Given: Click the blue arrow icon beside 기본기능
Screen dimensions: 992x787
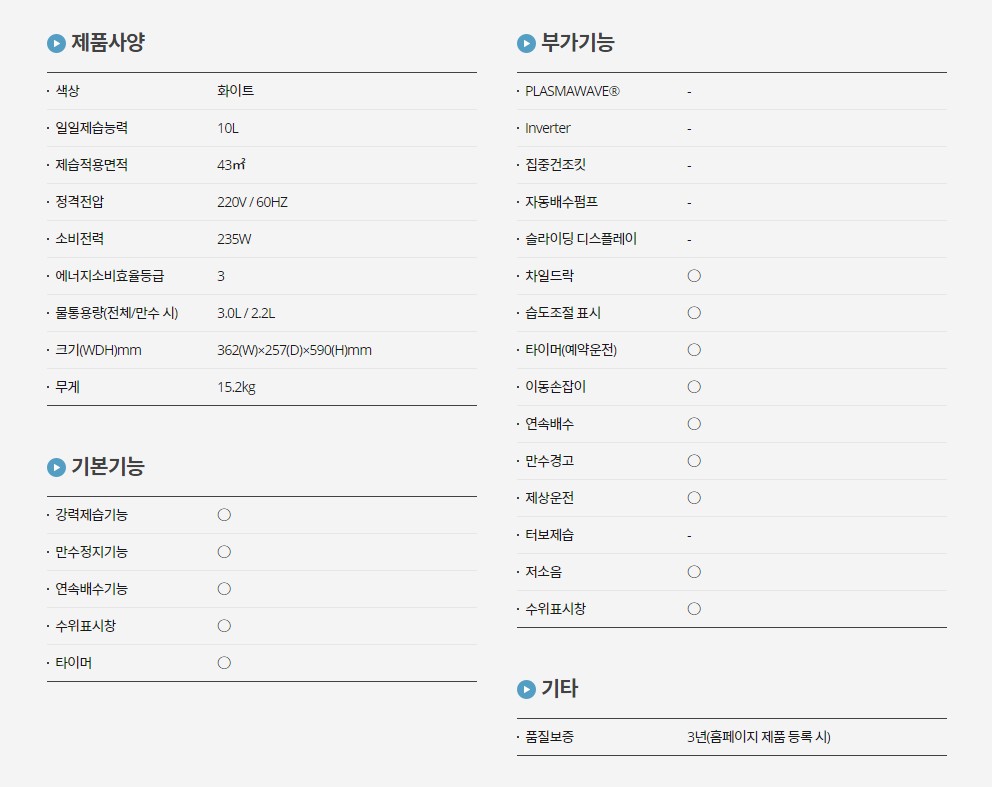Looking at the screenshot, I should pyautogui.click(x=56, y=467).
